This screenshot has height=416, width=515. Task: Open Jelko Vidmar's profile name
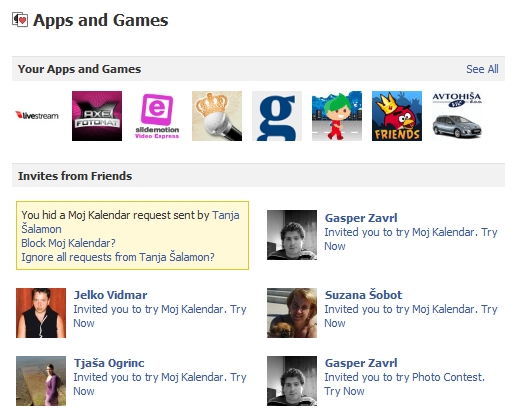[110, 295]
